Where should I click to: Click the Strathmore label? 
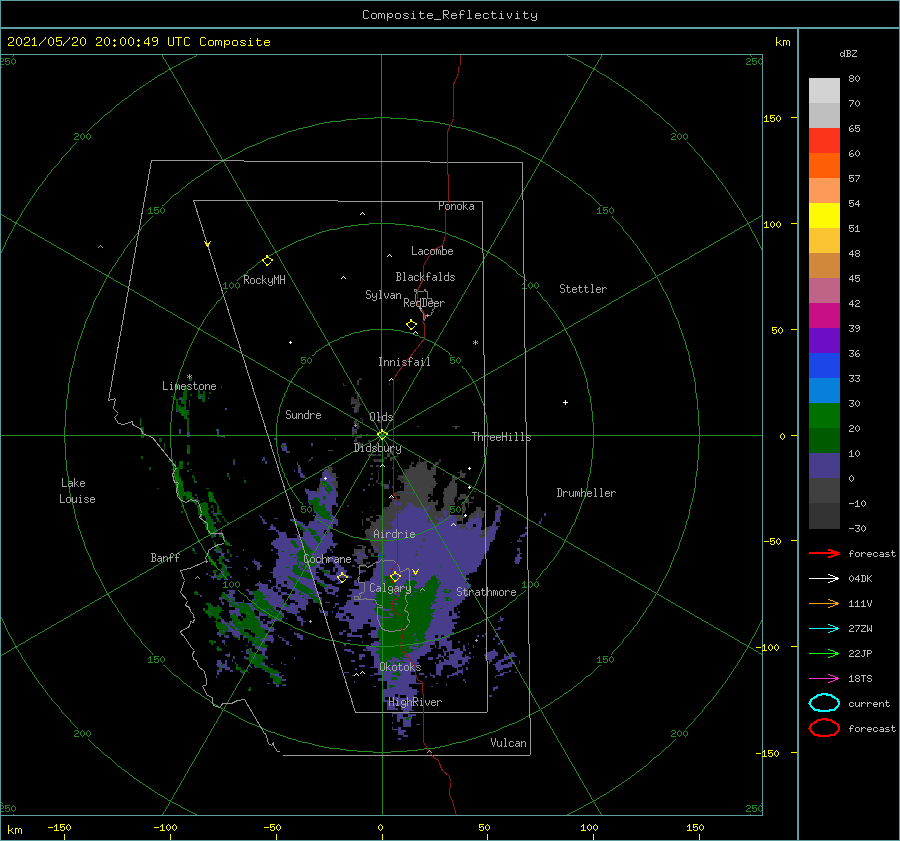[x=486, y=592]
